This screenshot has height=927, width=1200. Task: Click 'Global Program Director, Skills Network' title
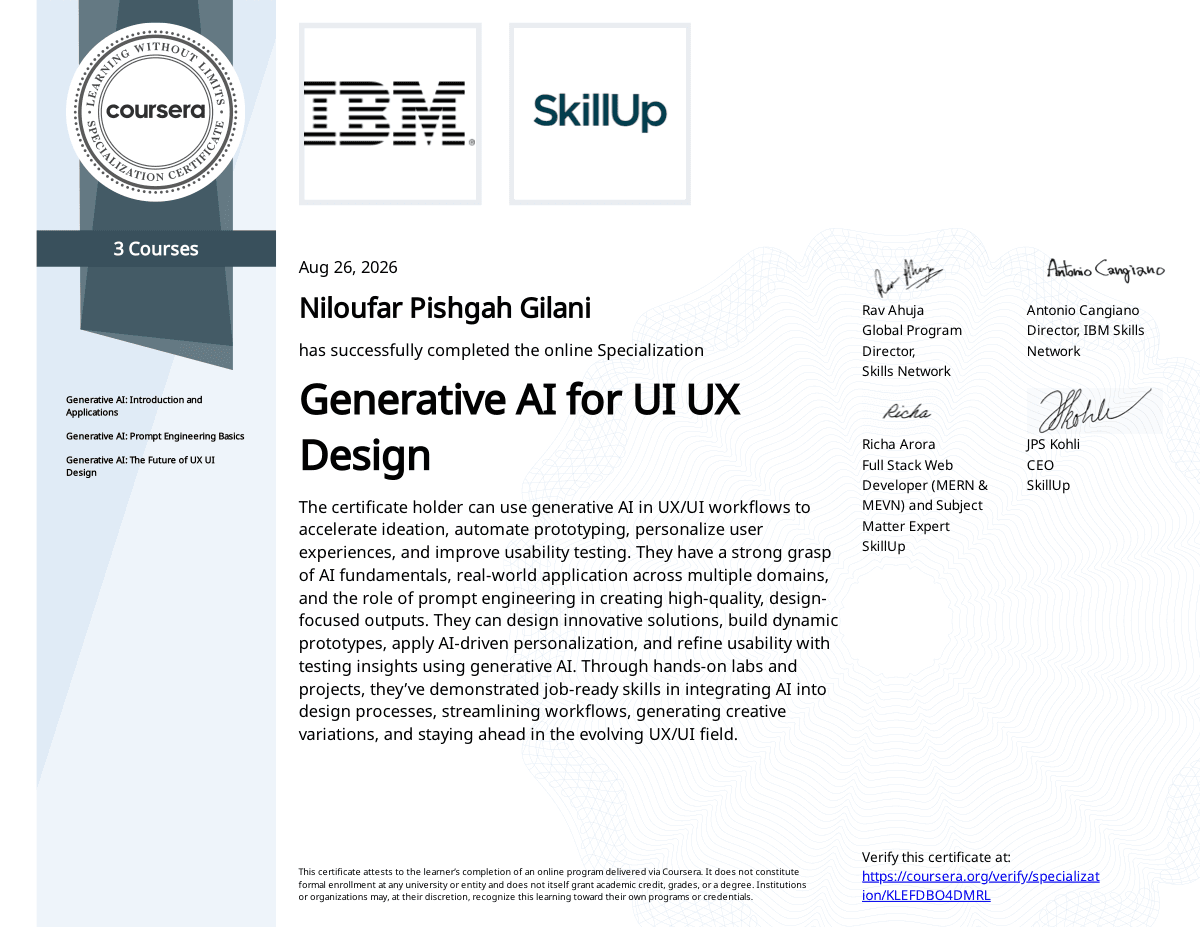point(912,351)
